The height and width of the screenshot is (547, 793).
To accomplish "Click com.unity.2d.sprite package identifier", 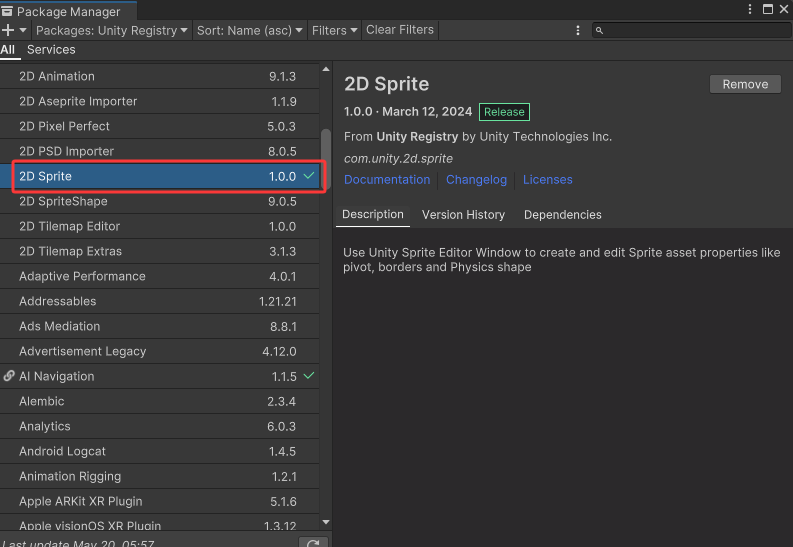I will coord(398,158).
